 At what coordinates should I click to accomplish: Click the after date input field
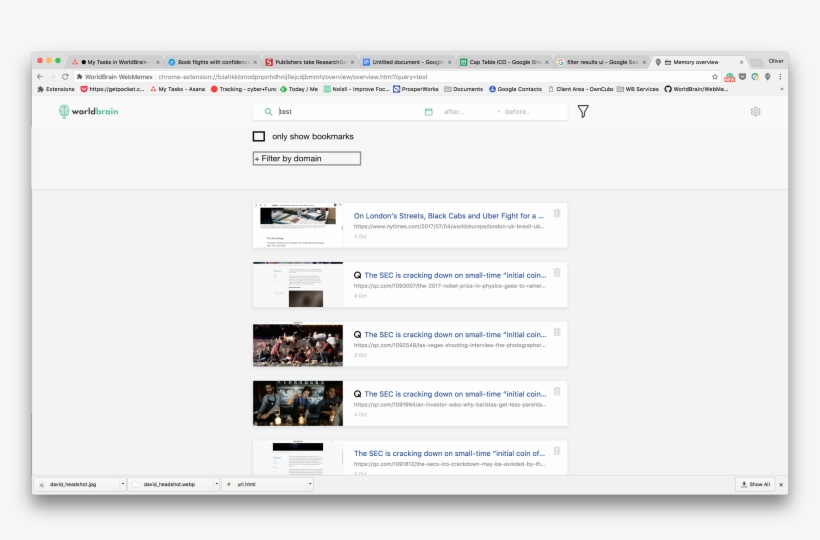pos(465,112)
